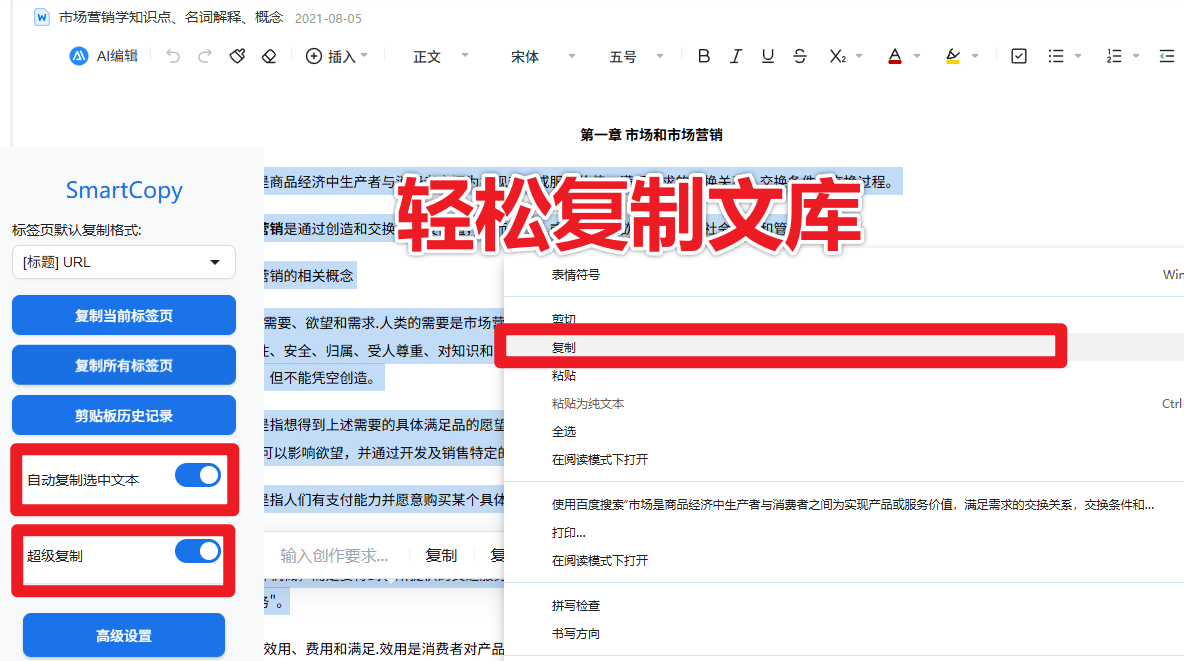Select the format painter brush icon
The height and width of the screenshot is (661, 1184).
click(237, 56)
